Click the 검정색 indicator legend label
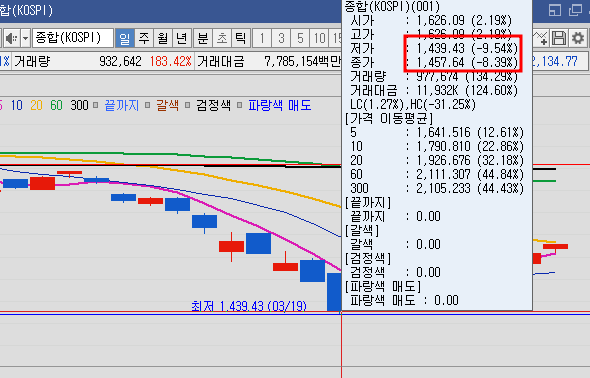Image resolution: width=590 pixels, height=378 pixels. coord(213,105)
